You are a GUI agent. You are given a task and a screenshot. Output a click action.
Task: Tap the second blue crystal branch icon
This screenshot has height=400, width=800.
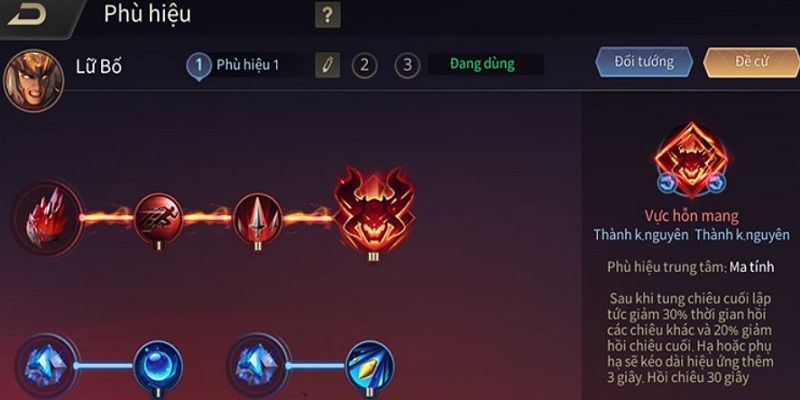259,365
